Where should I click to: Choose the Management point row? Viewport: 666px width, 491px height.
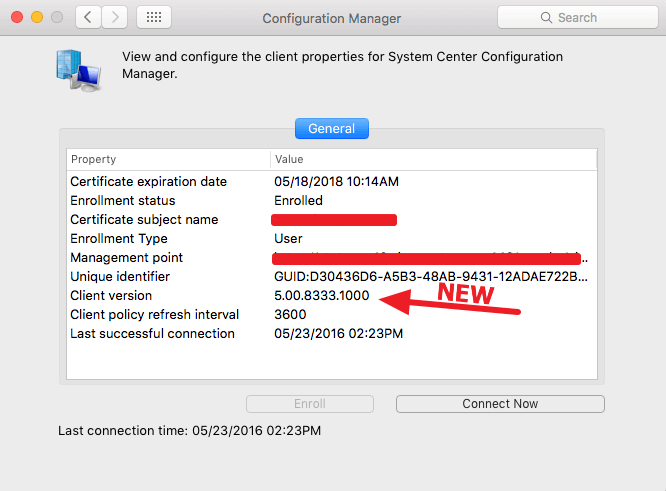126,258
